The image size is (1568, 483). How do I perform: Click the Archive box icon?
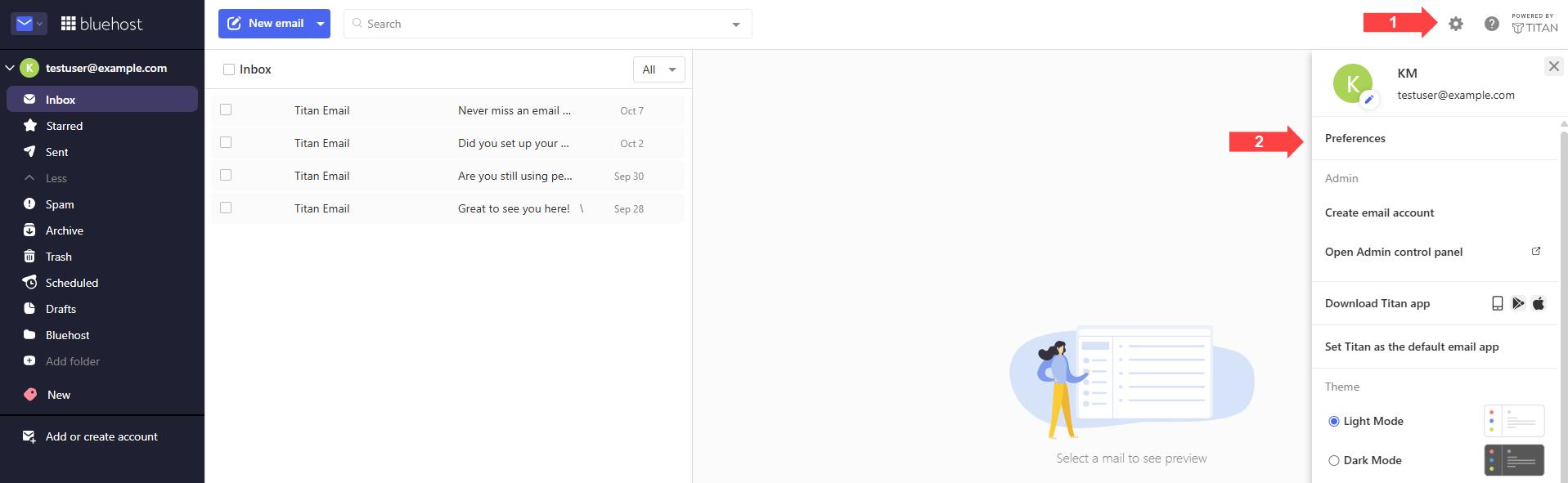click(x=29, y=230)
